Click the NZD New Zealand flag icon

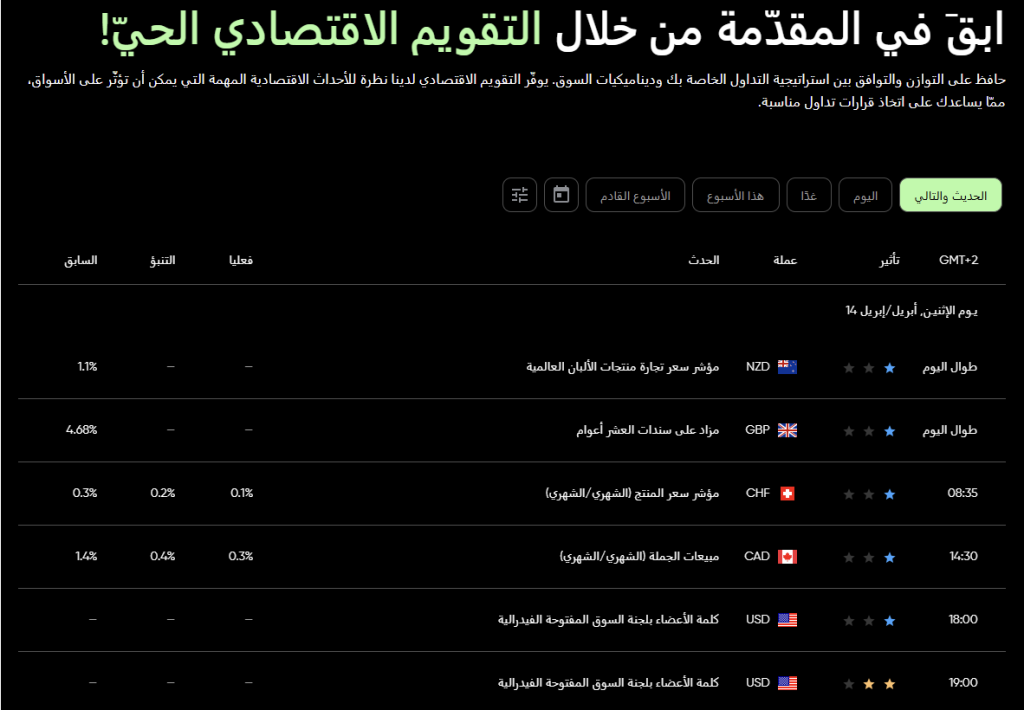coord(789,366)
